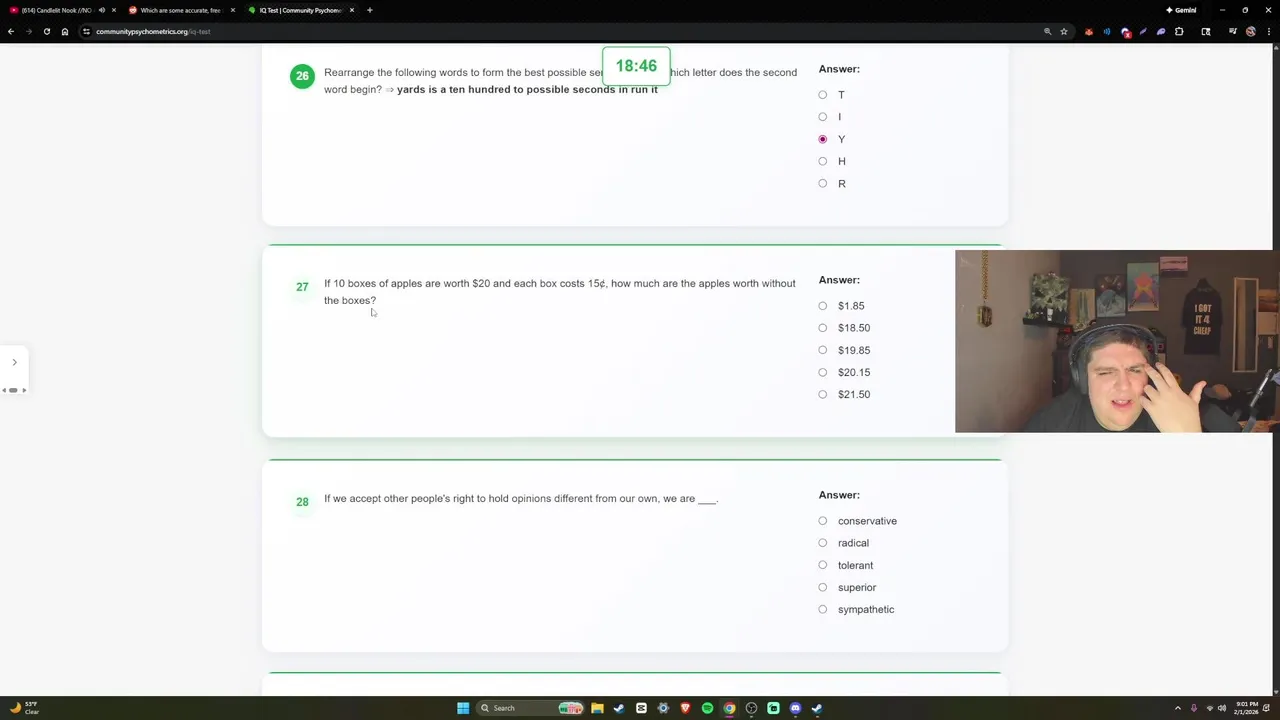Close the IQ Test tab
Viewport: 1280px width, 720px height.
coord(352,10)
